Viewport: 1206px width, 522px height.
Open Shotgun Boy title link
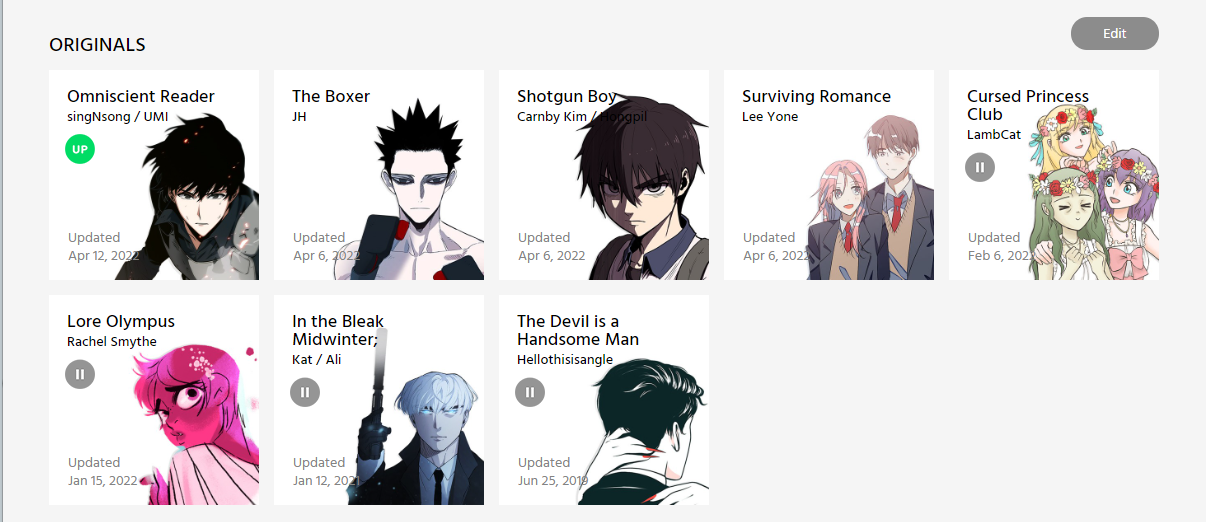[x=567, y=97]
